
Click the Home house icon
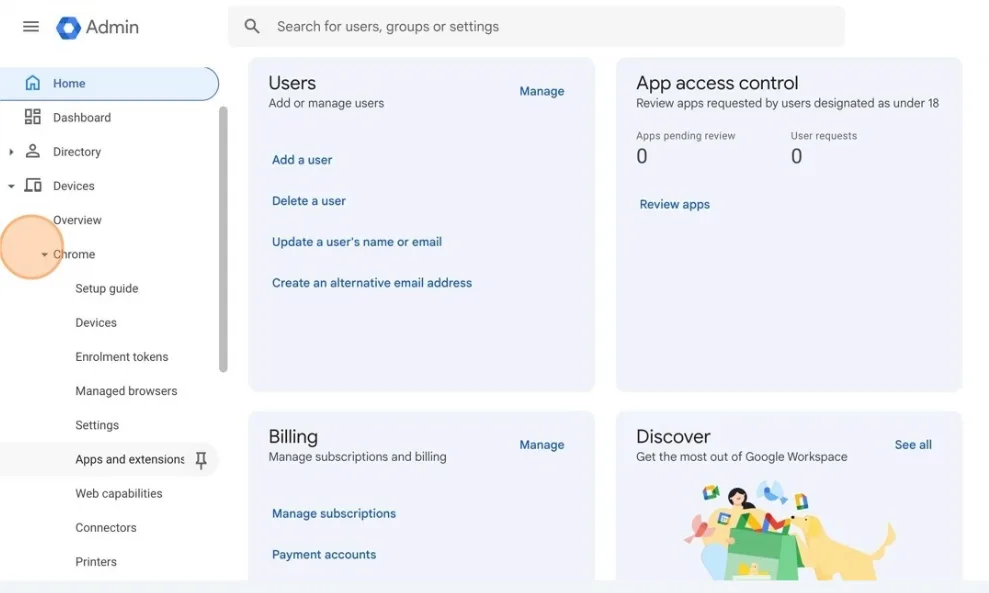click(x=33, y=83)
